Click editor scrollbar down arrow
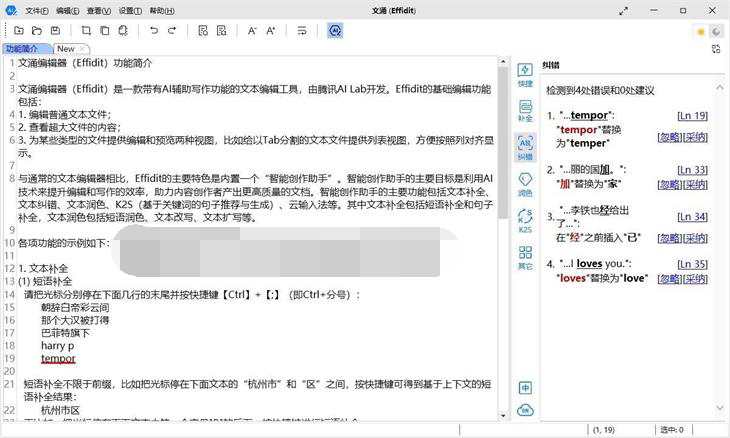The image size is (730, 438). click(x=503, y=415)
